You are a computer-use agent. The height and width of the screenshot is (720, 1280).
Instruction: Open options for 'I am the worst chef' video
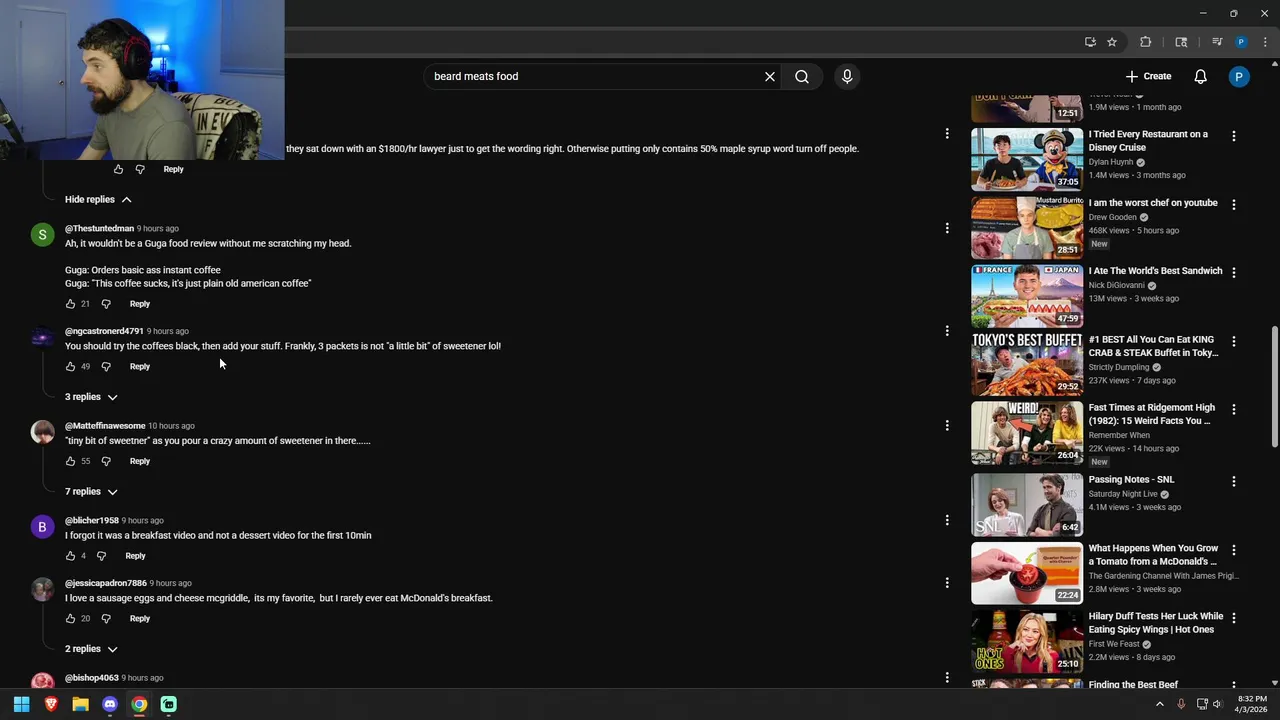point(1234,204)
